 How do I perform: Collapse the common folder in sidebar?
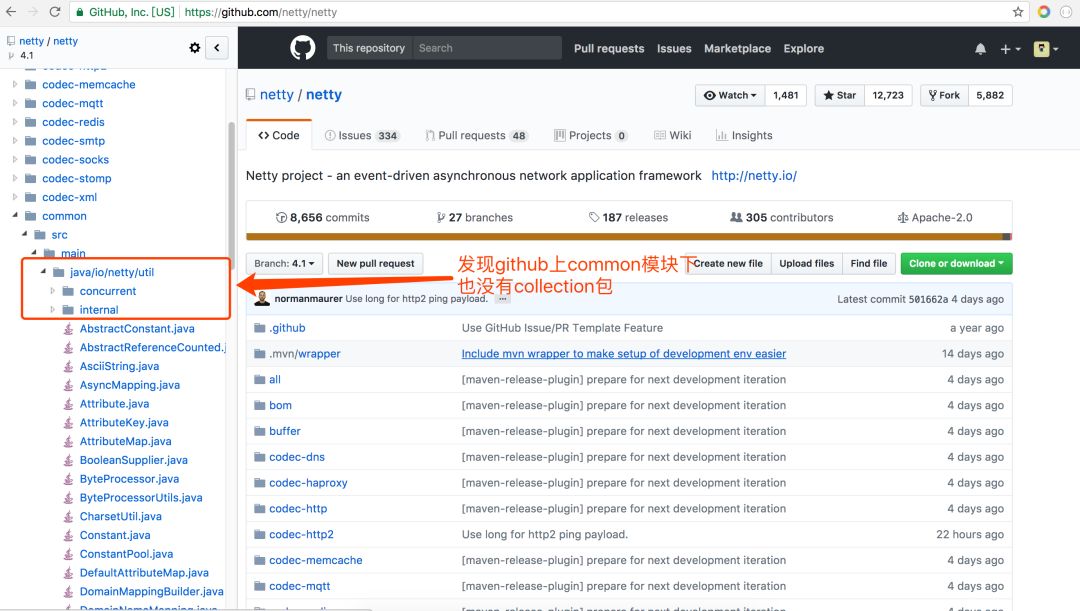point(14,216)
